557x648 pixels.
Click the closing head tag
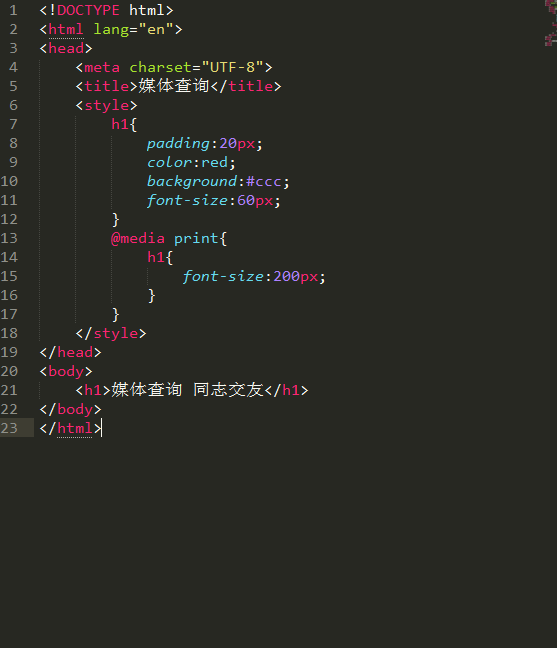[x=70, y=353]
